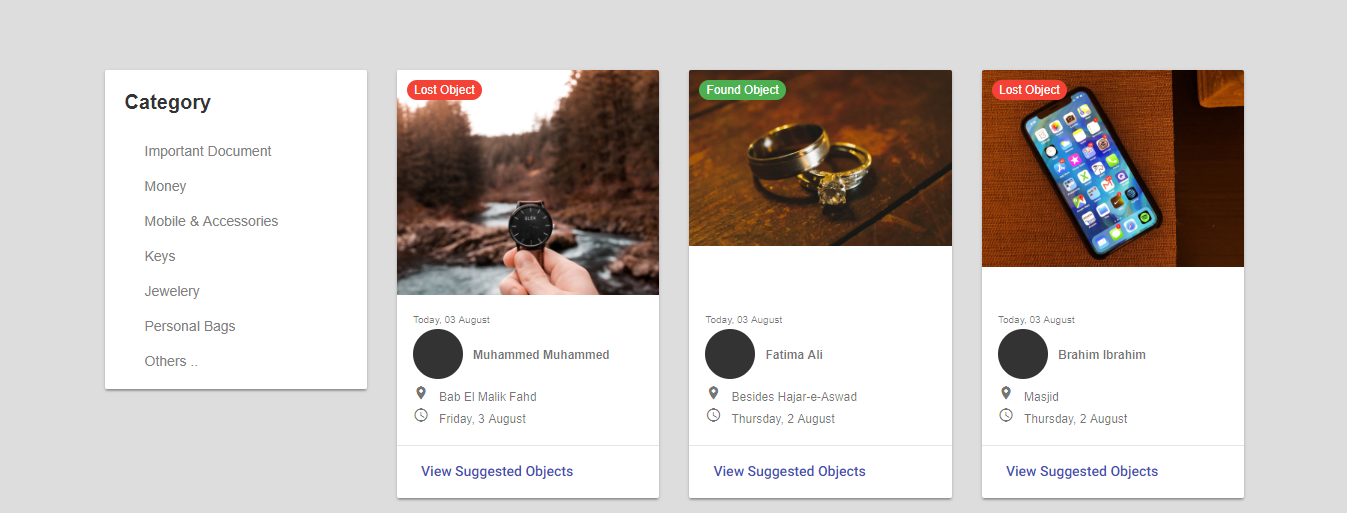This screenshot has height=513, width=1347.
Task: Select the Important Document category
Action: pos(208,151)
